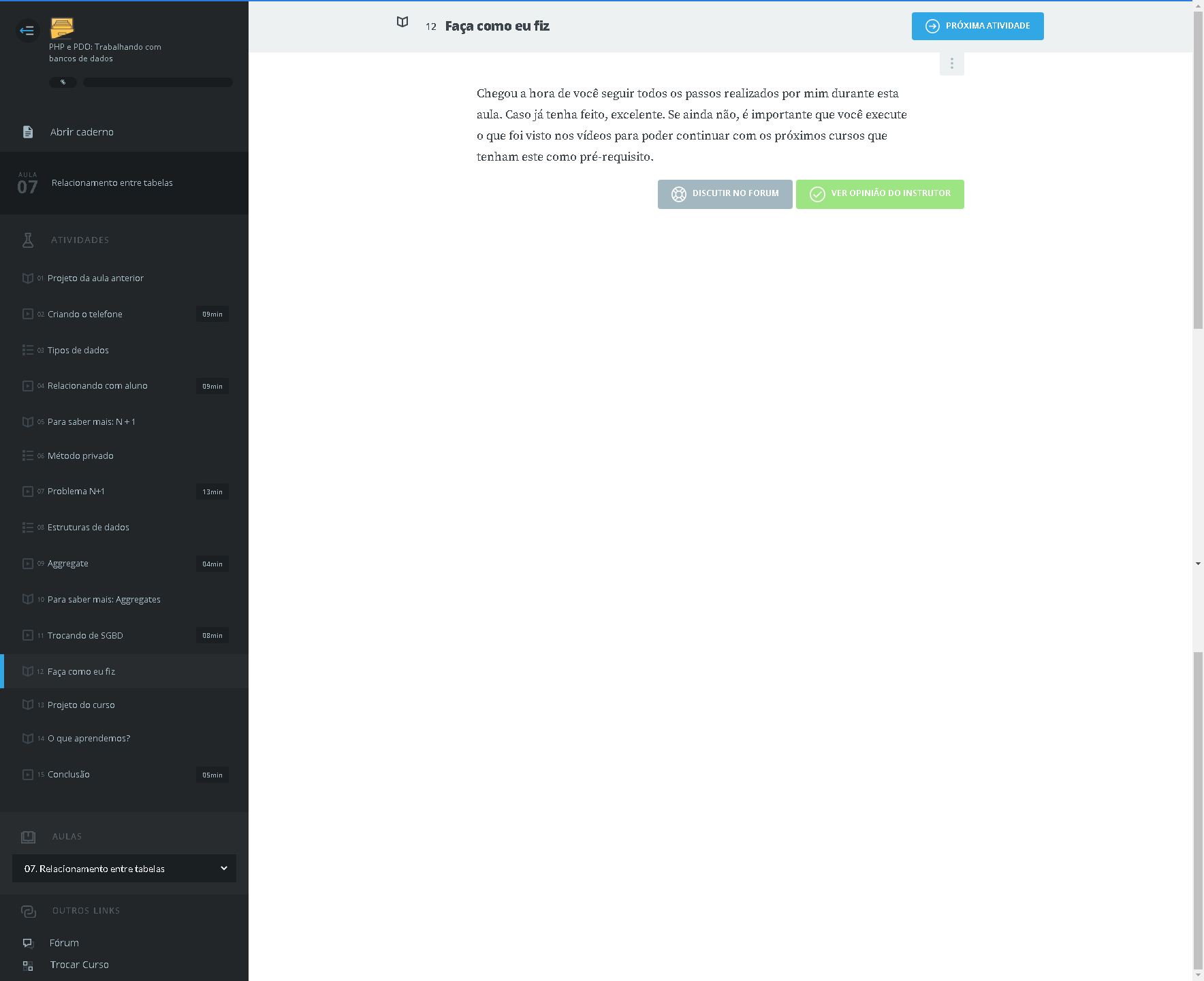Screen dimensions: 1204x981
Task: Go to the Próxima Atividade
Action: [977, 26]
